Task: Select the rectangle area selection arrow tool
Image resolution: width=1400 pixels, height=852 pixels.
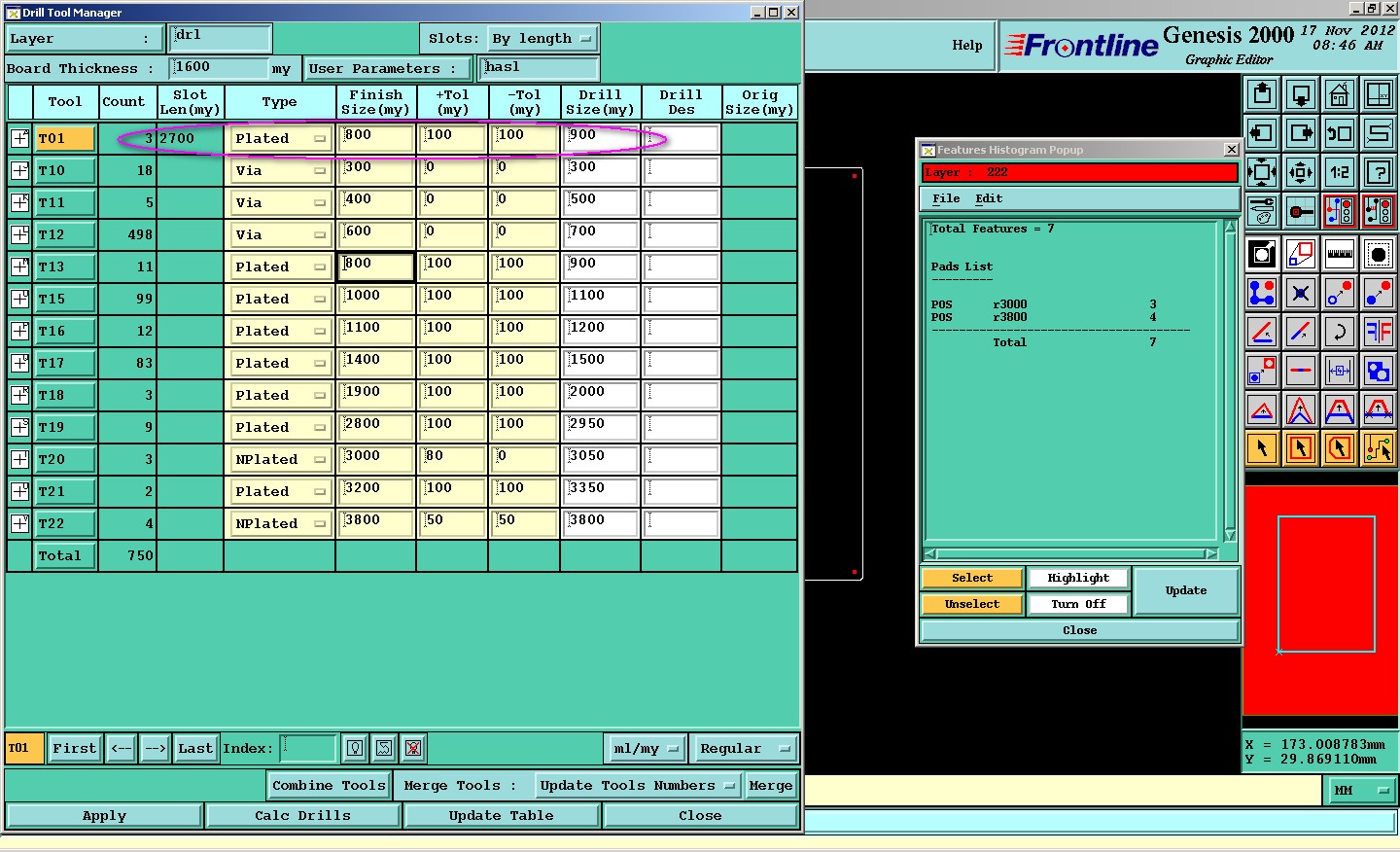Action: pyautogui.click(x=1300, y=448)
